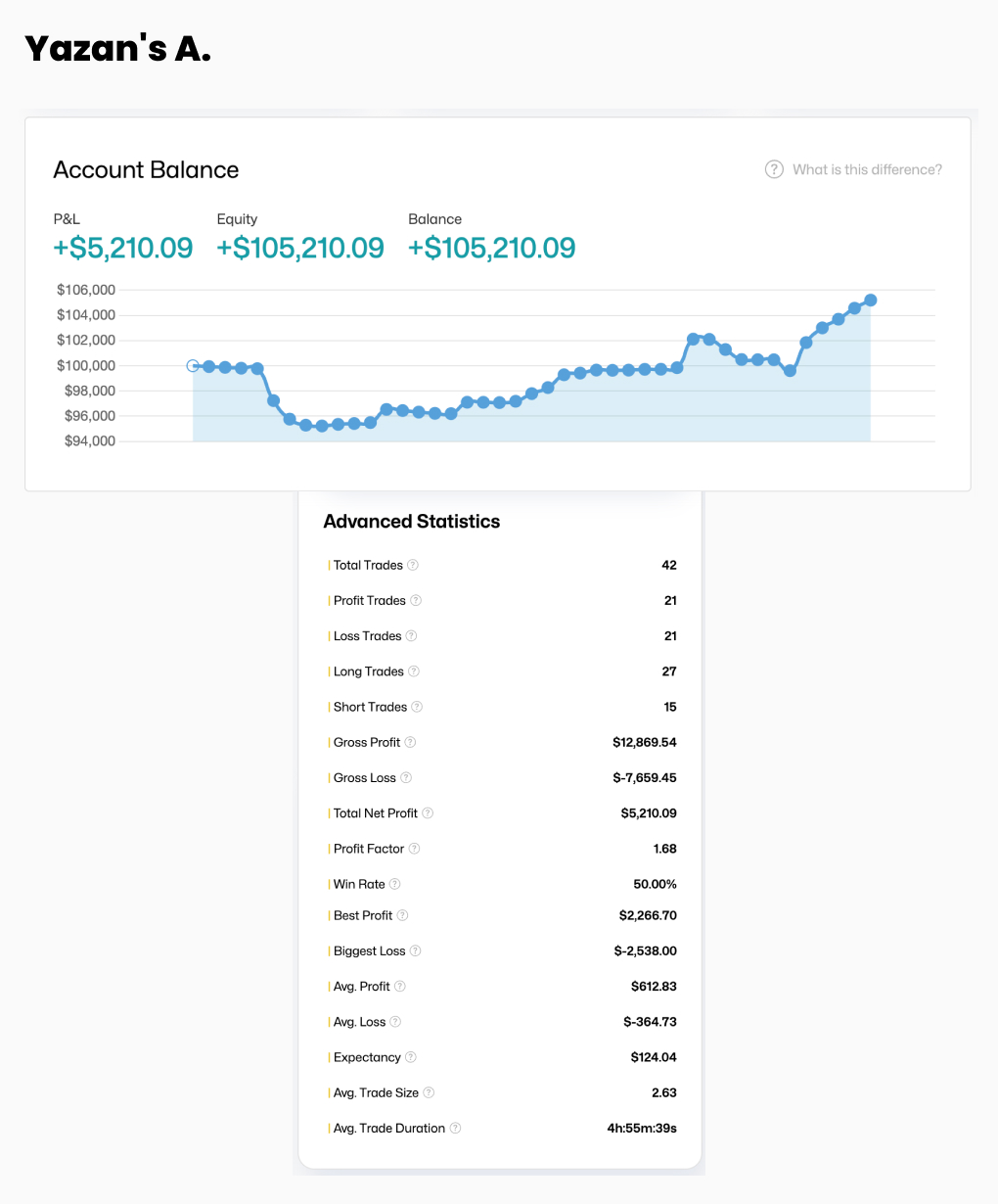Click the help icon beside Gross Loss
998x1204 pixels.
[406, 778]
